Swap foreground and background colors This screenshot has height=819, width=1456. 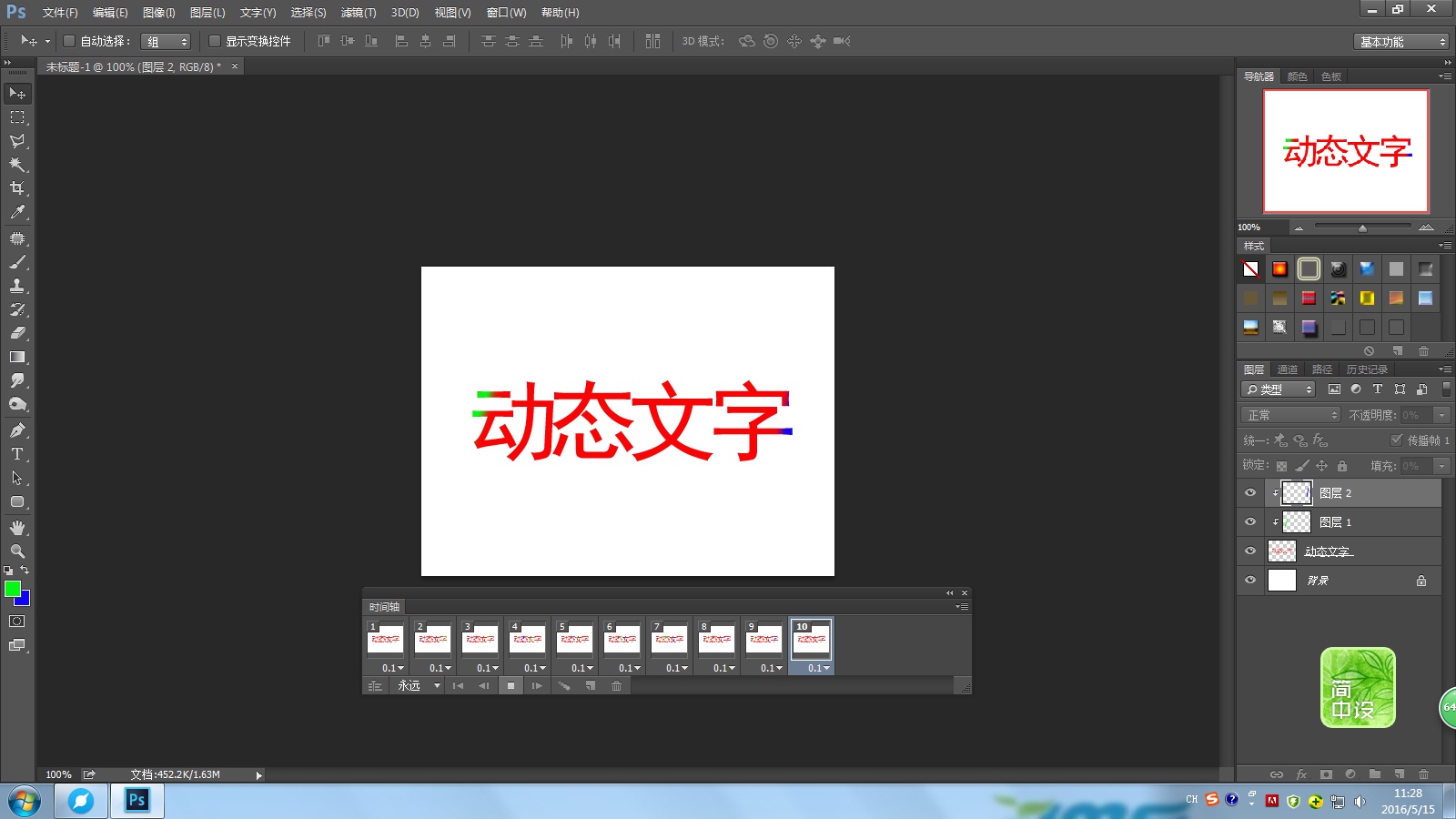coord(25,571)
